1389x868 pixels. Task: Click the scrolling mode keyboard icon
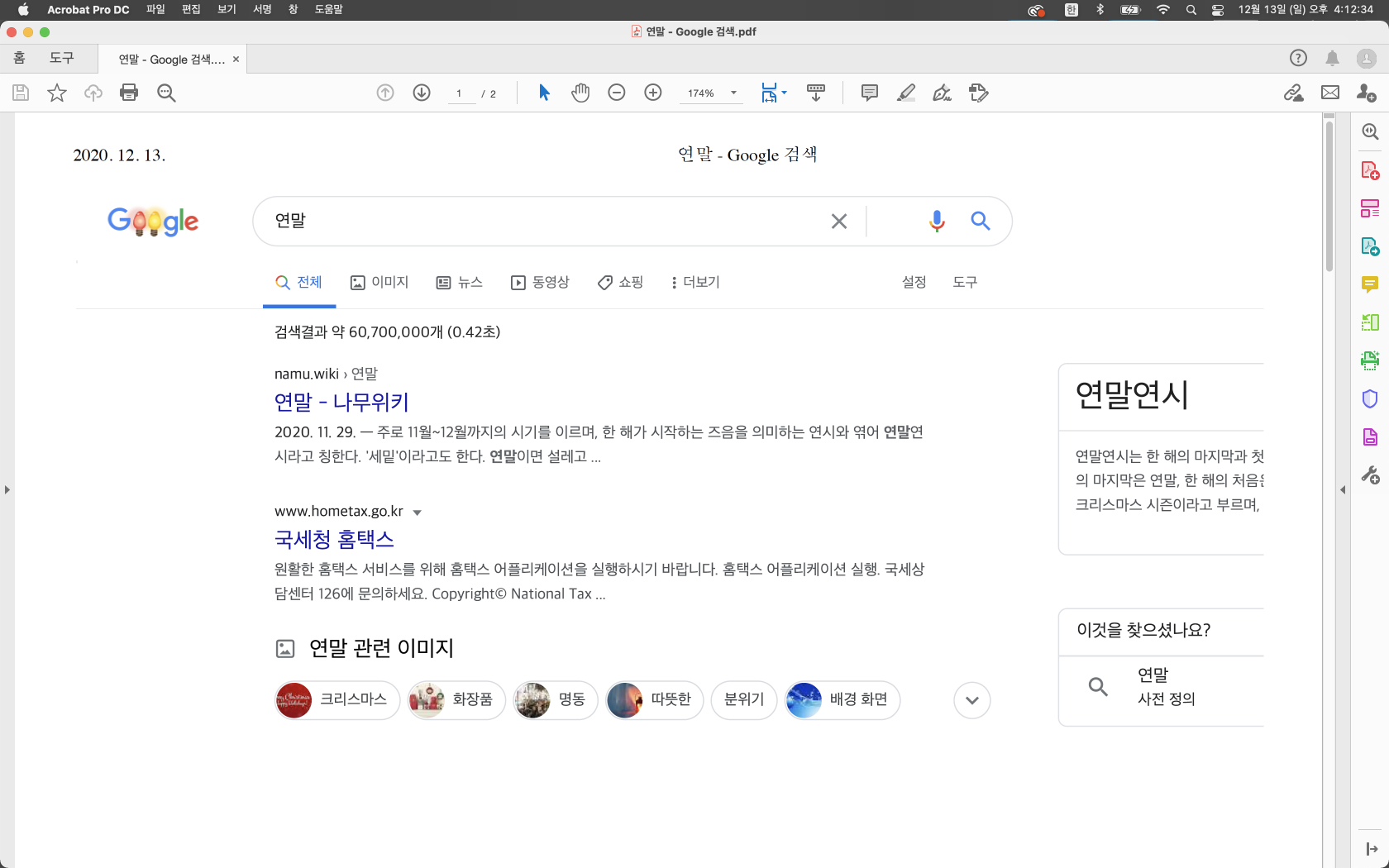coord(816,93)
